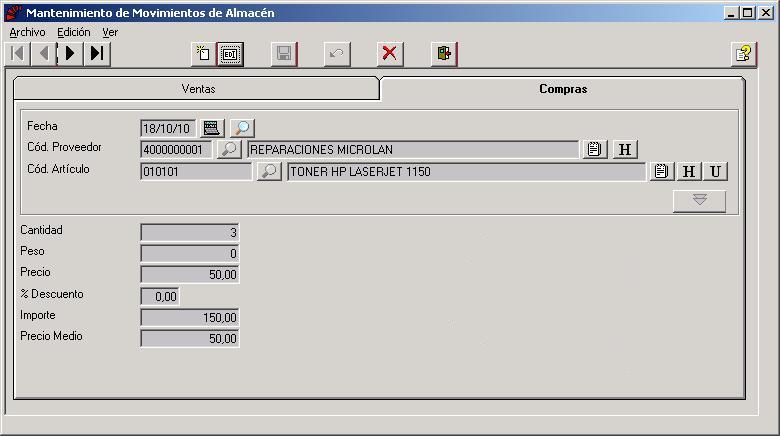Image resolution: width=780 pixels, height=436 pixels.
Task: Open the Edición menu
Action: (x=74, y=32)
